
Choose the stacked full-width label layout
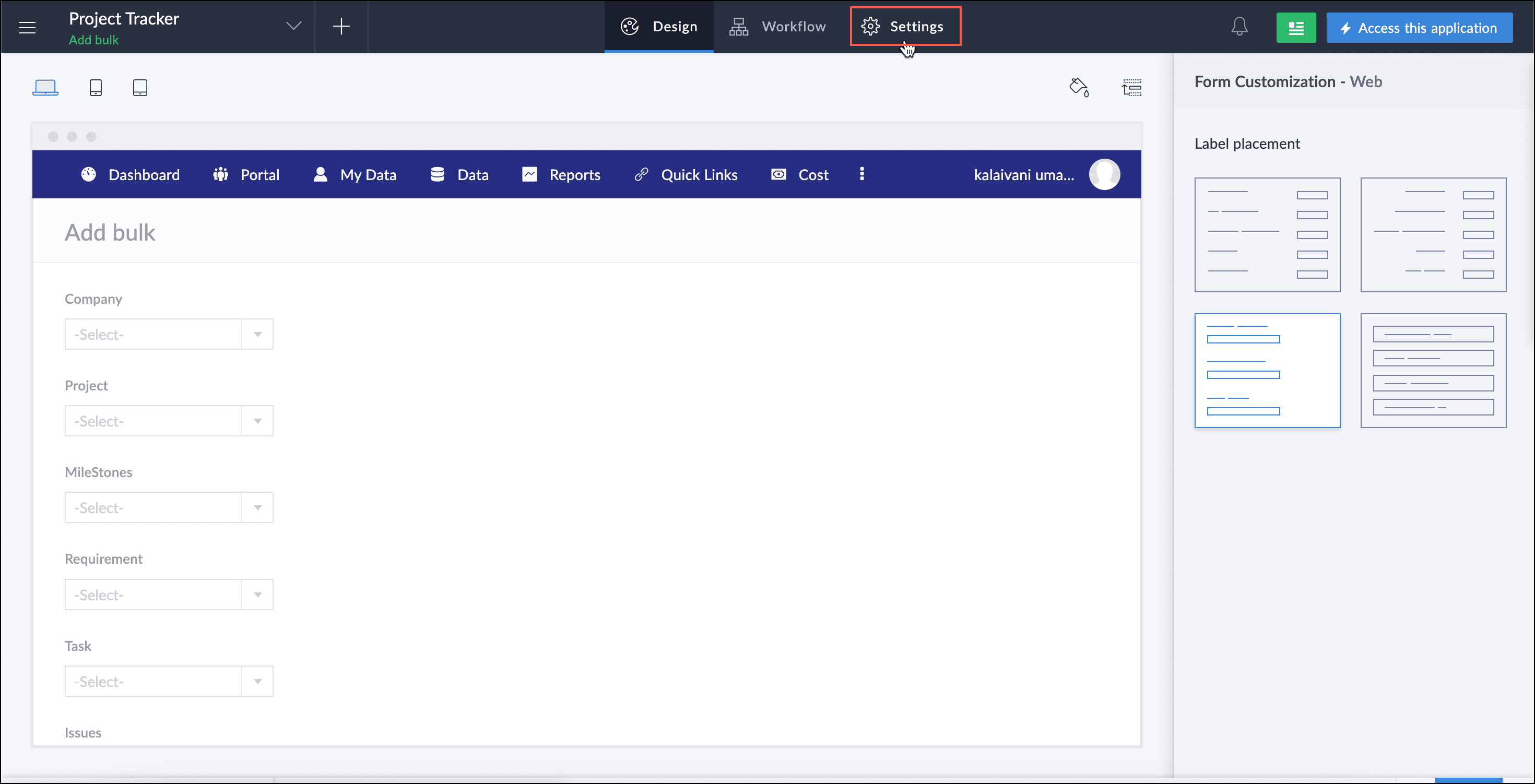pos(1434,371)
